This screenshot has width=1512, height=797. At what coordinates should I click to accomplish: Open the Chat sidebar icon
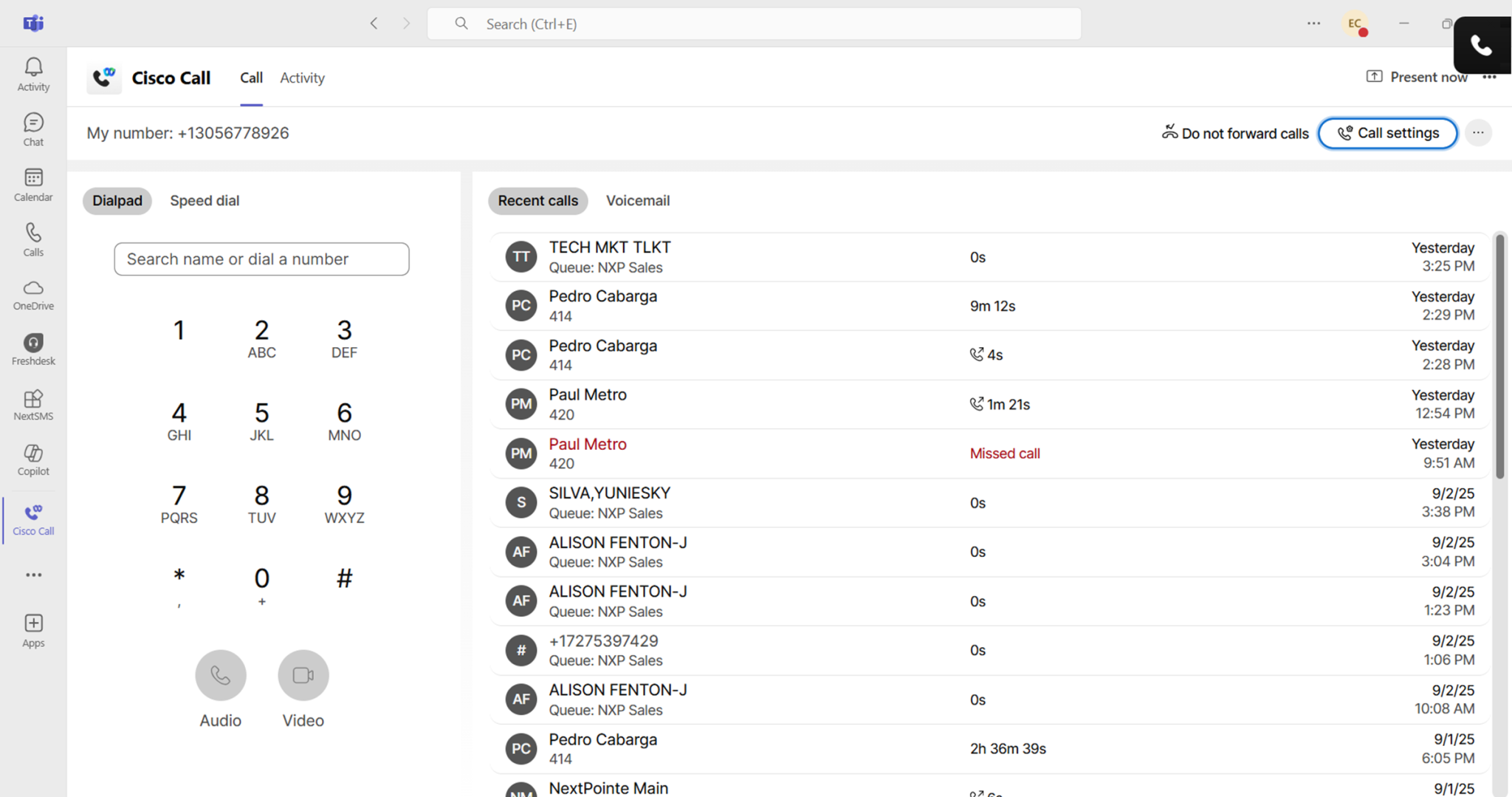point(33,129)
